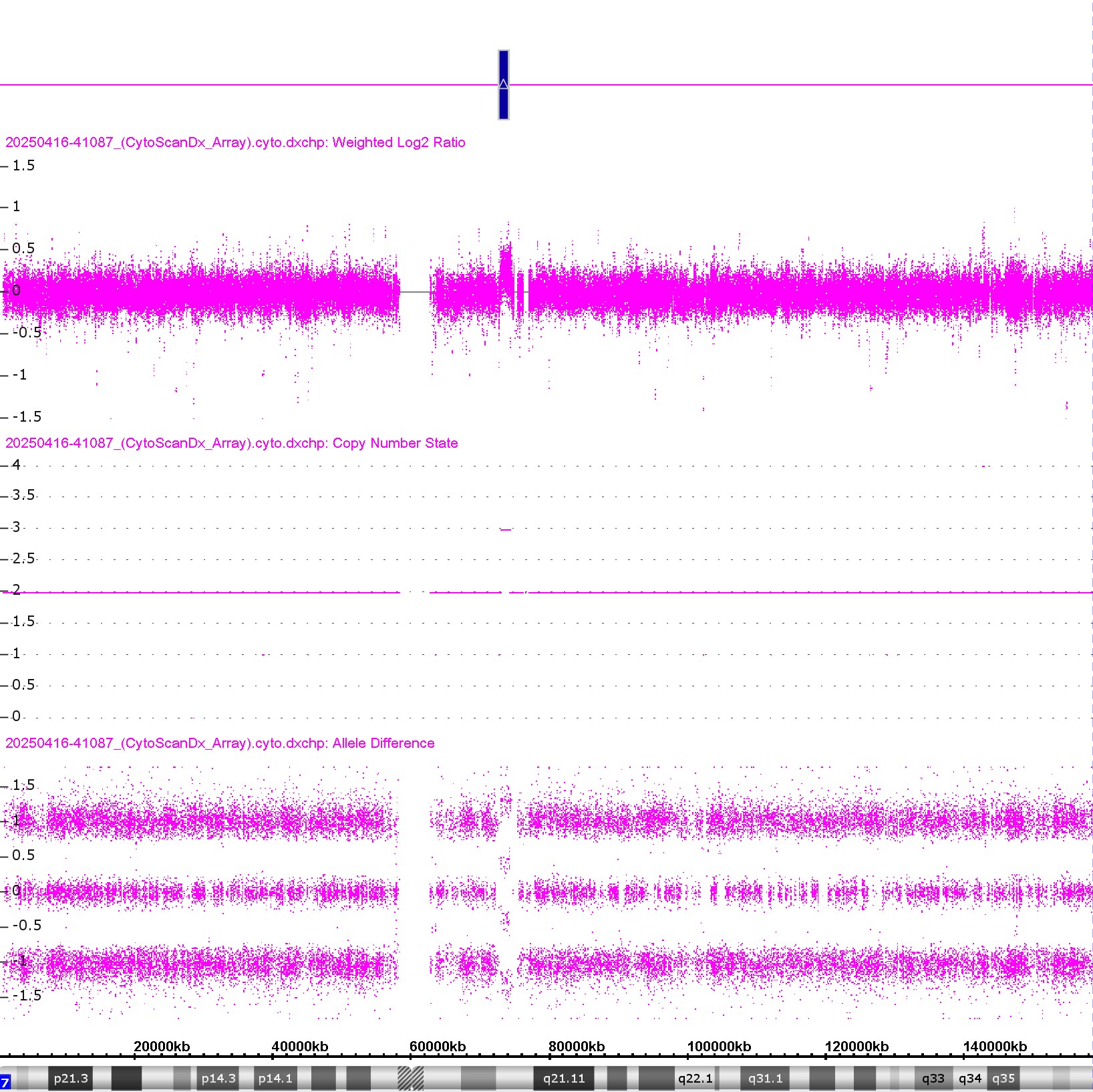The width and height of the screenshot is (1093, 1092).
Task: Click the blue chromosome 7 label icon
Action: click(5, 1082)
